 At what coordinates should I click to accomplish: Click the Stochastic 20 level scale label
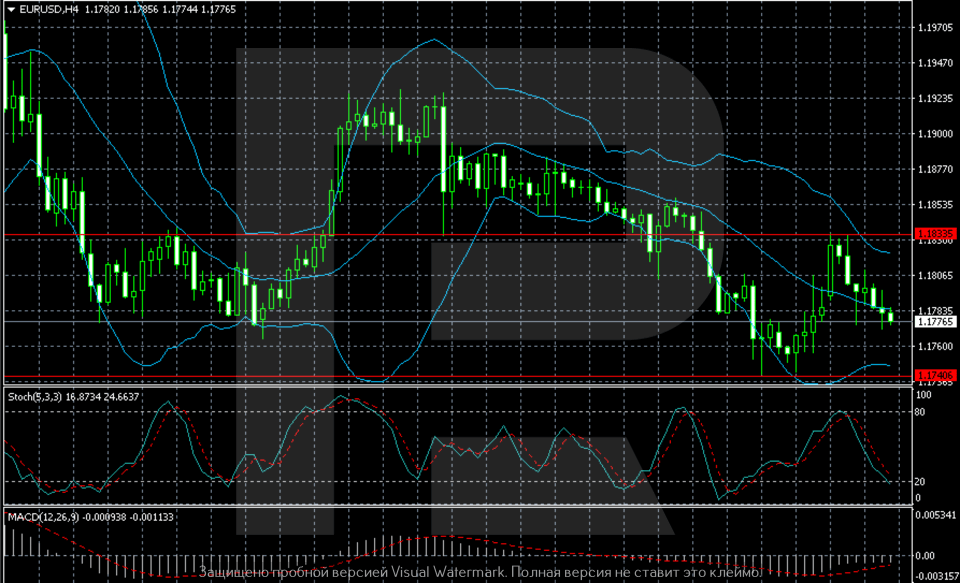(x=920, y=482)
